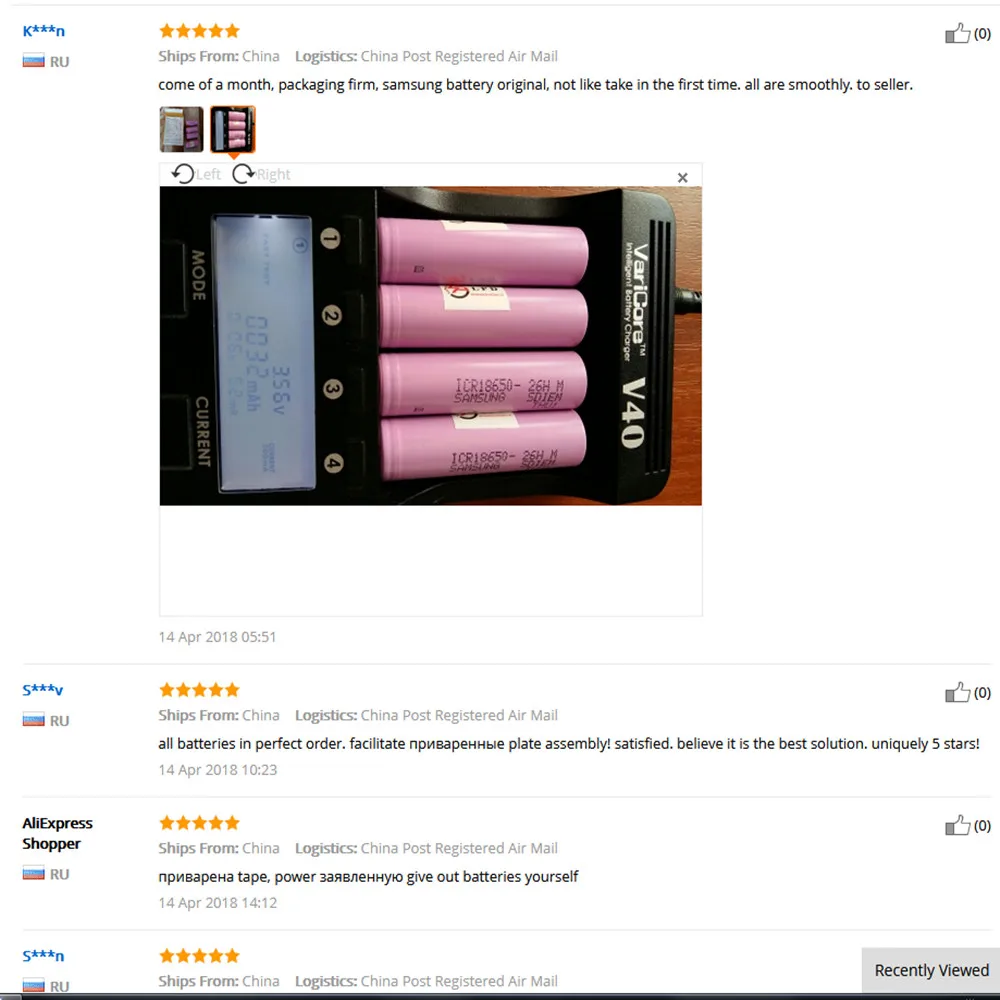Like K***n's review with thumbs up
This screenshot has height=1000, width=1000.
point(957,33)
